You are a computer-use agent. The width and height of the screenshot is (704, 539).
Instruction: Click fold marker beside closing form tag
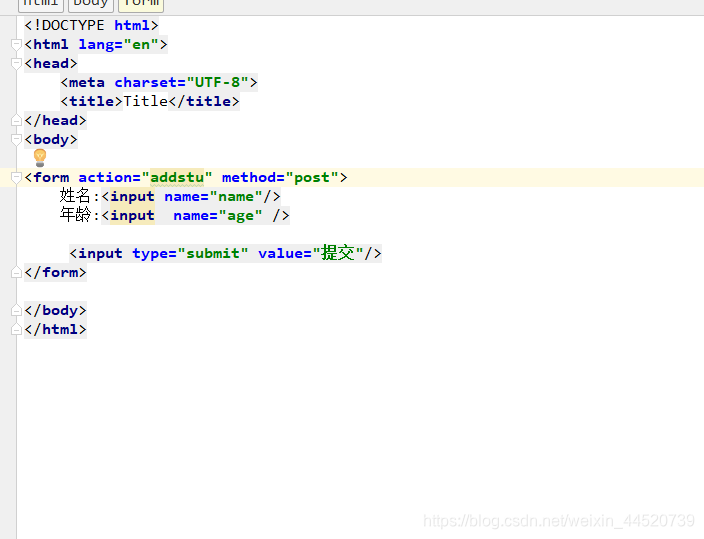pos(16,272)
